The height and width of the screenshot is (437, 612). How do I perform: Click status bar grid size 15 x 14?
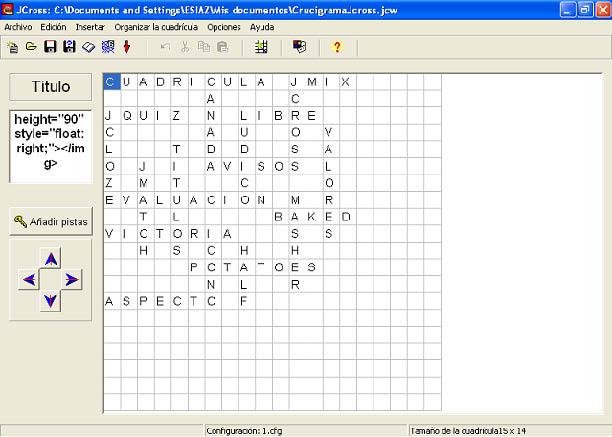tap(468, 431)
